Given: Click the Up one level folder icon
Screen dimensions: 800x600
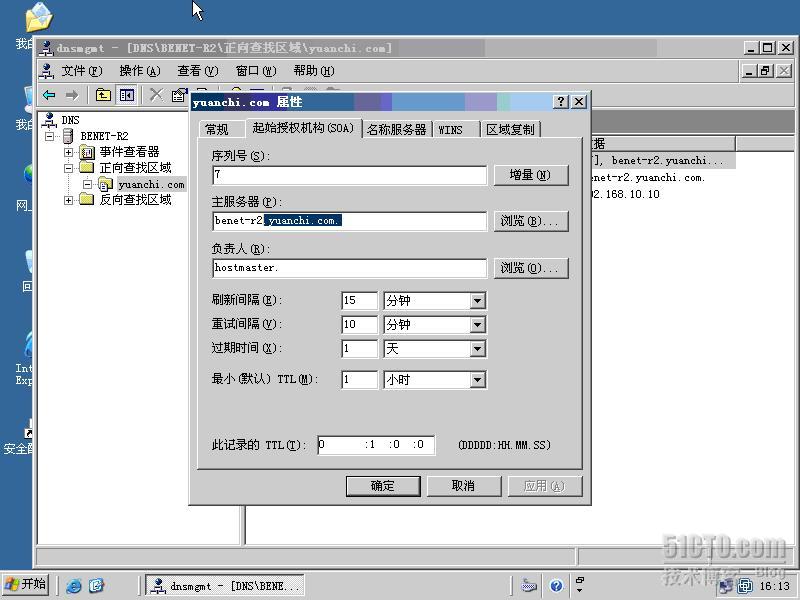Looking at the screenshot, I should pos(103,95).
